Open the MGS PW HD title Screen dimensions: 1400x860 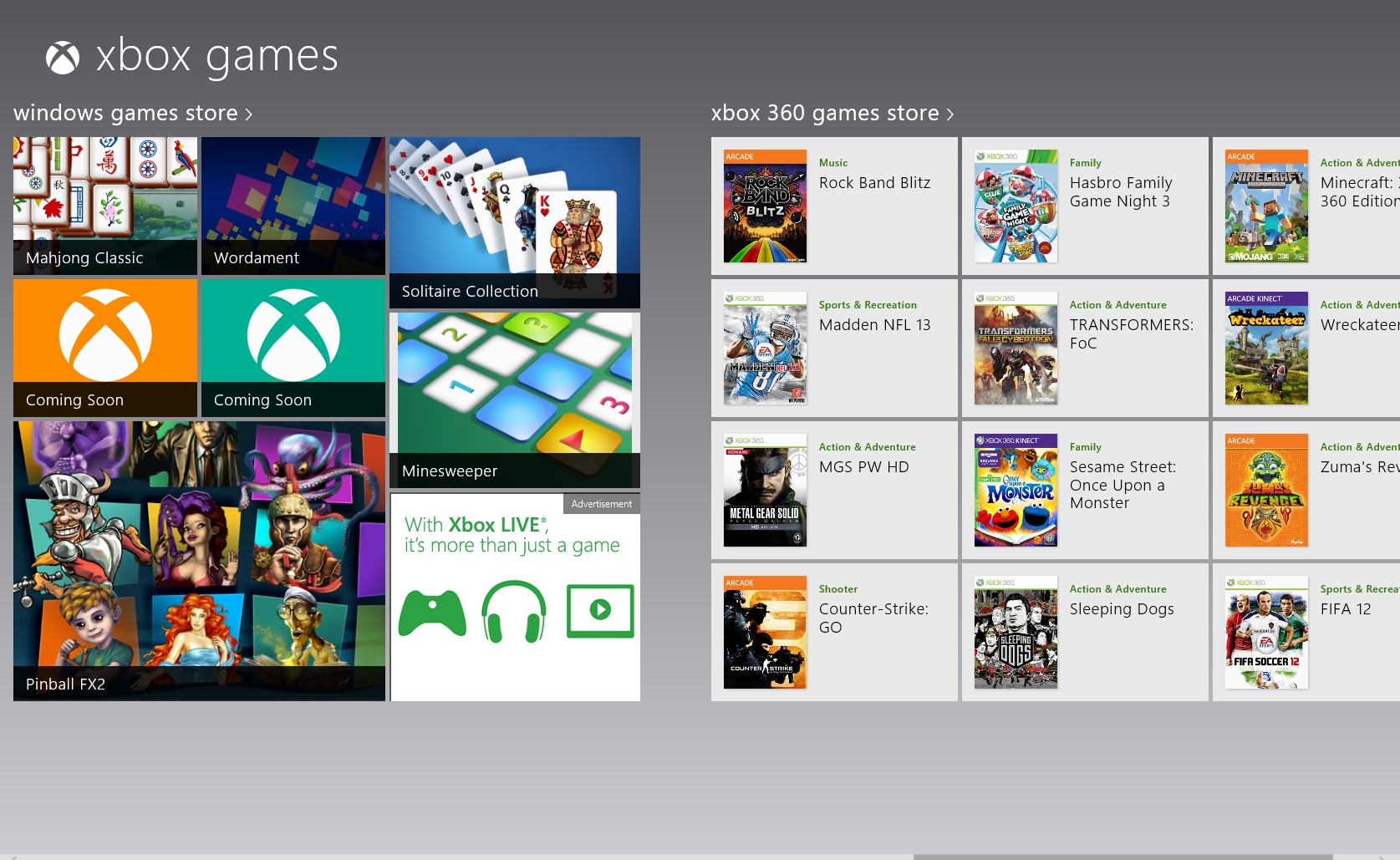(x=863, y=467)
